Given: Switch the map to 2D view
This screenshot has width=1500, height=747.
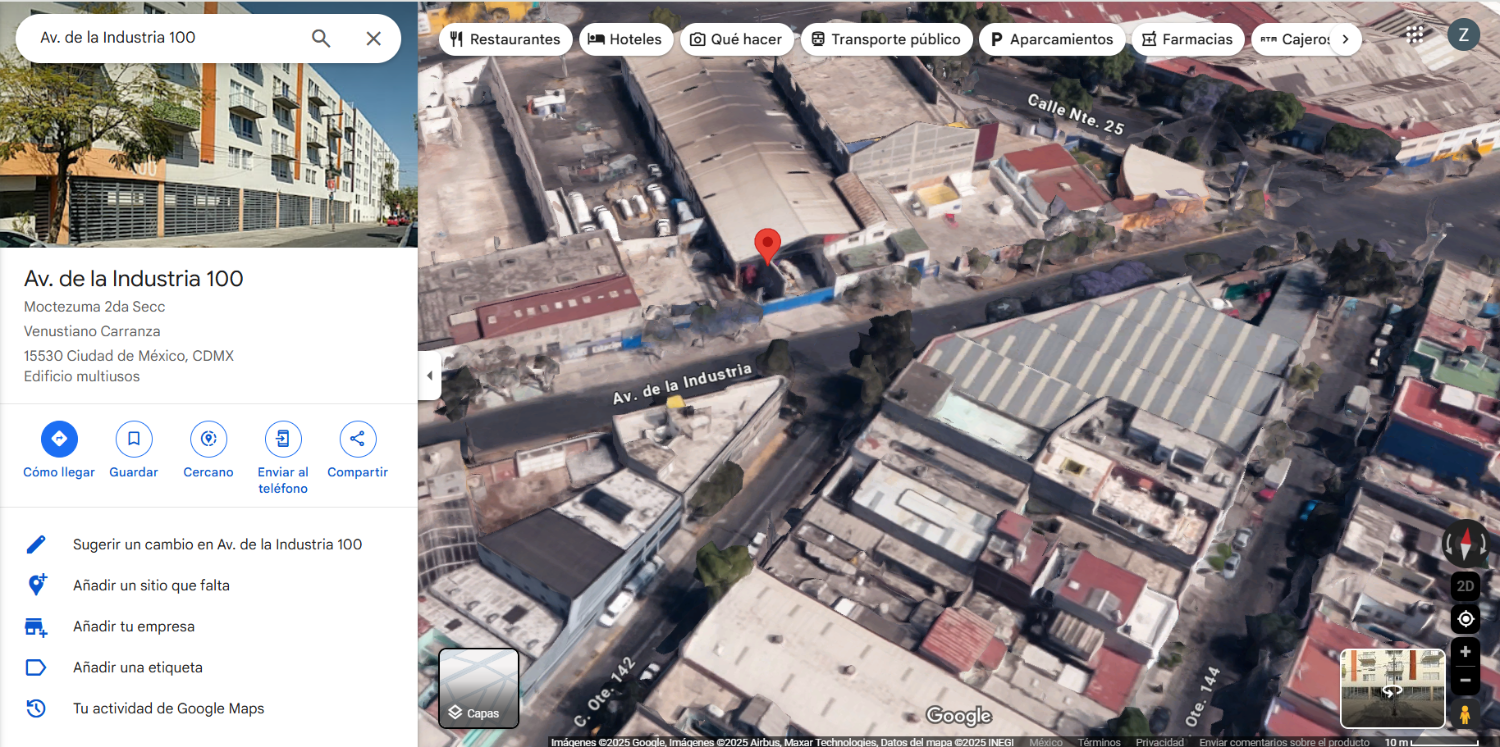Looking at the screenshot, I should click(1465, 586).
